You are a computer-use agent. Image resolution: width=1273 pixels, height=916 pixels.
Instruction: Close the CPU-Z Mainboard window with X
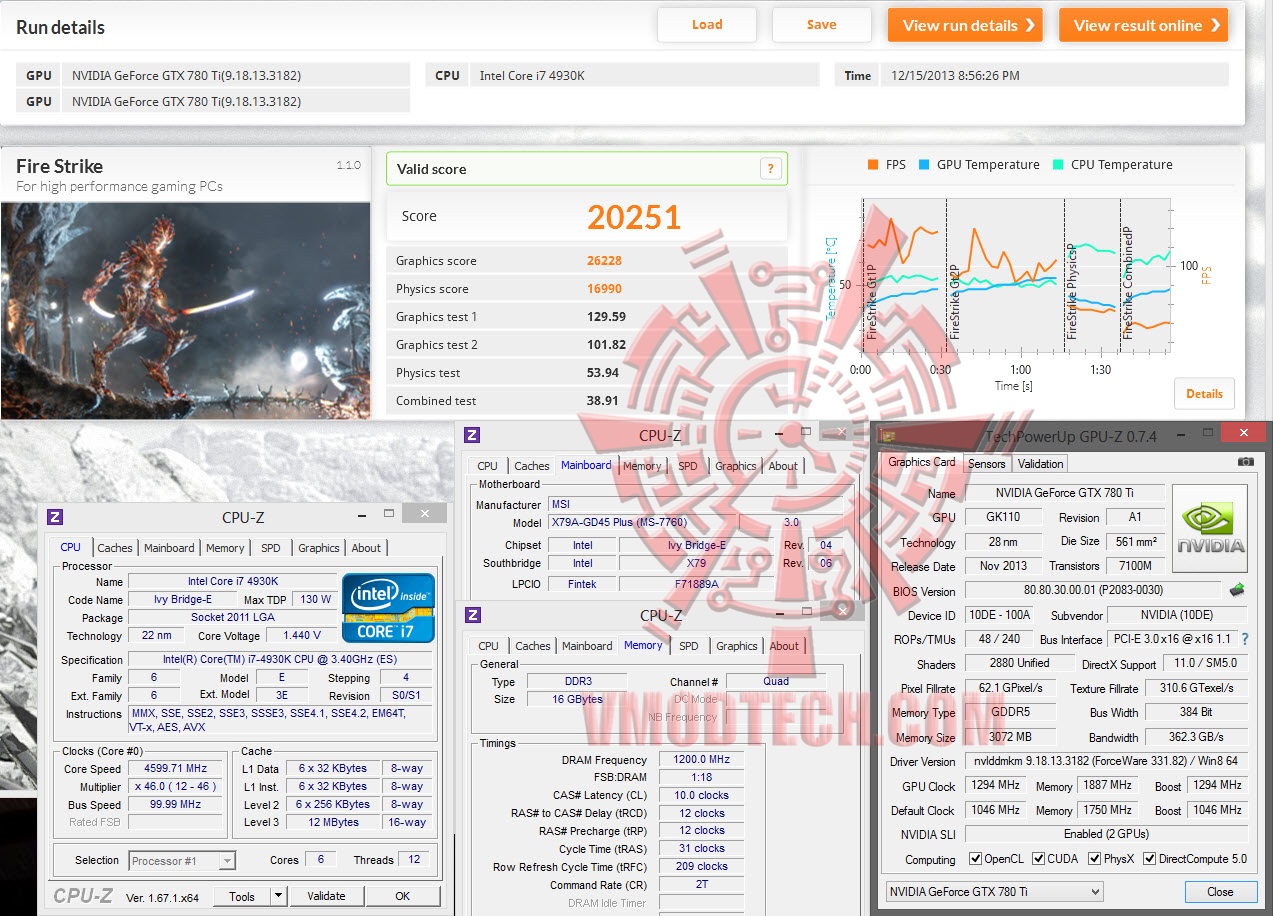[842, 431]
